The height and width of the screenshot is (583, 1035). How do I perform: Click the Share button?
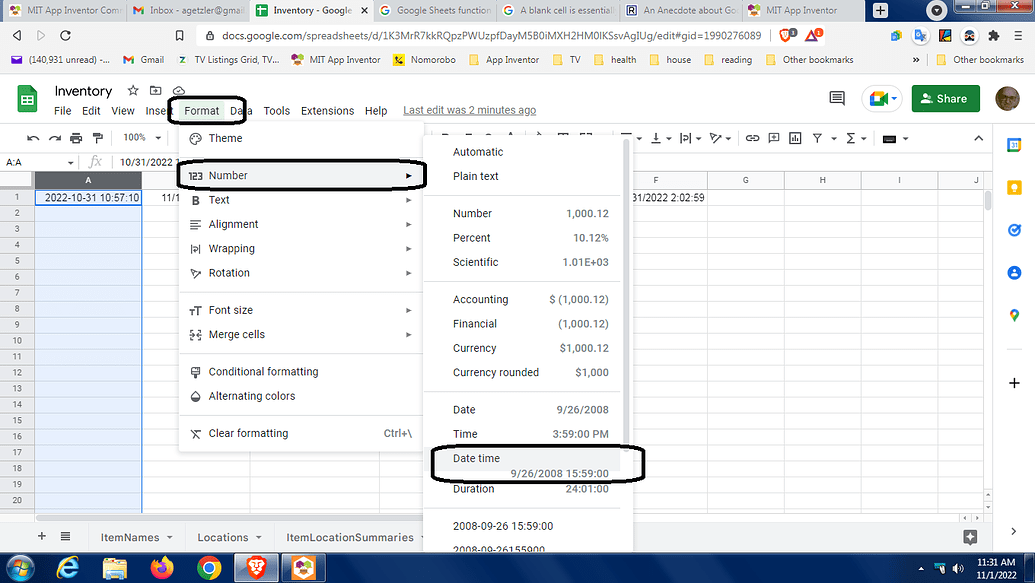coord(944,99)
